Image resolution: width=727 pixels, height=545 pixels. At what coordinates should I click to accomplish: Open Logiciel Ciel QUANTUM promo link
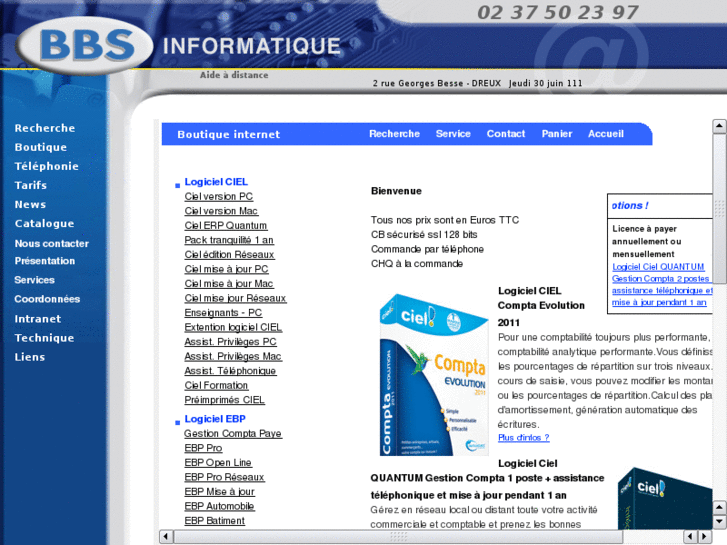click(x=658, y=267)
